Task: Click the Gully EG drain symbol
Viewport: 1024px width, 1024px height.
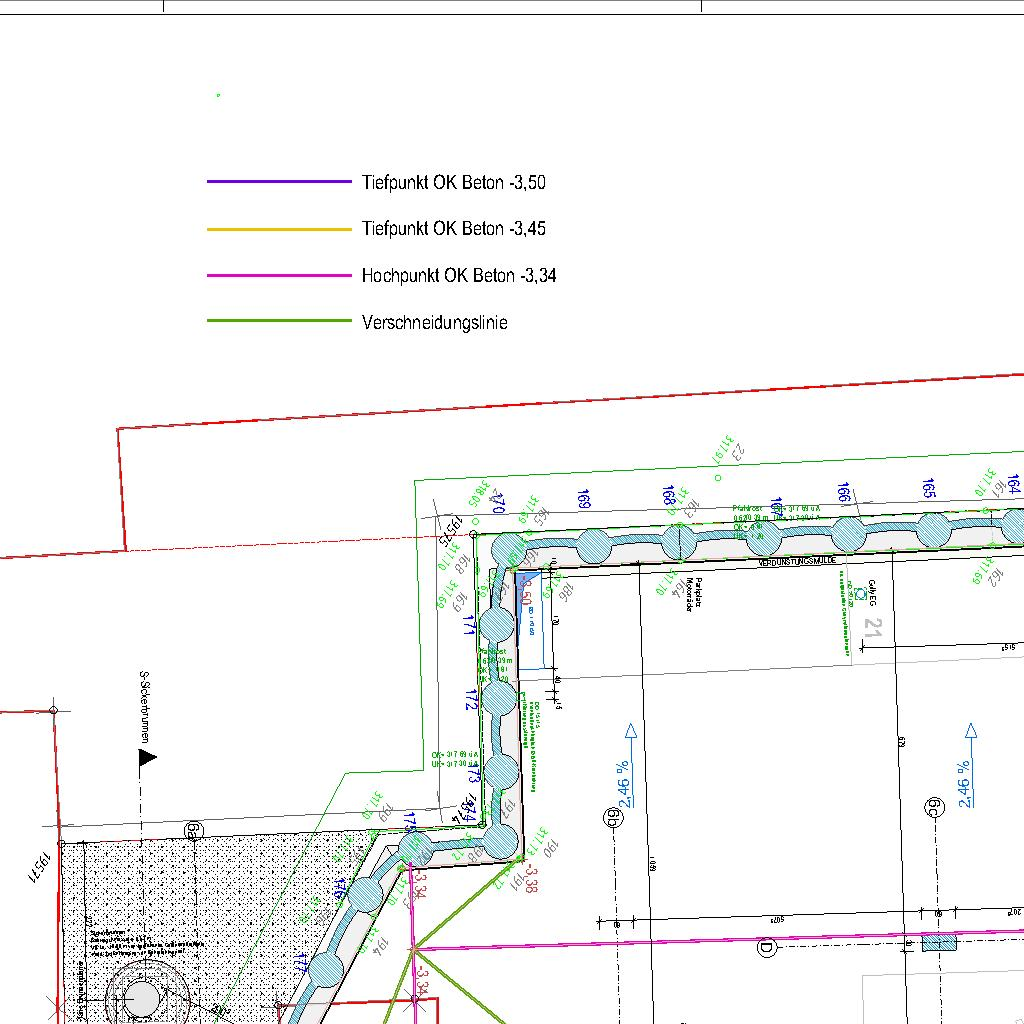Action: 861,595
